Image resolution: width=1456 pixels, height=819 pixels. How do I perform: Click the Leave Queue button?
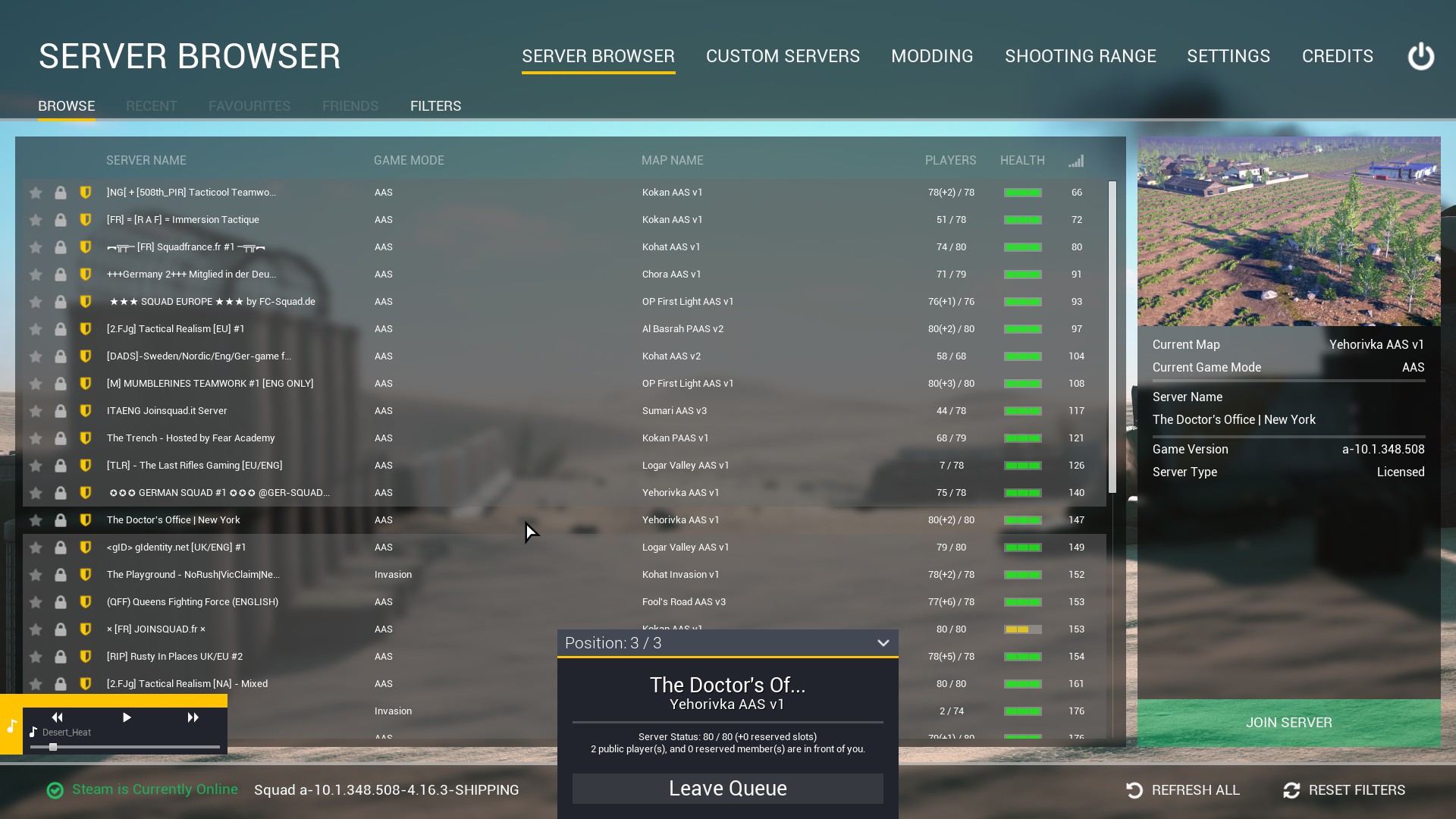pos(727,789)
